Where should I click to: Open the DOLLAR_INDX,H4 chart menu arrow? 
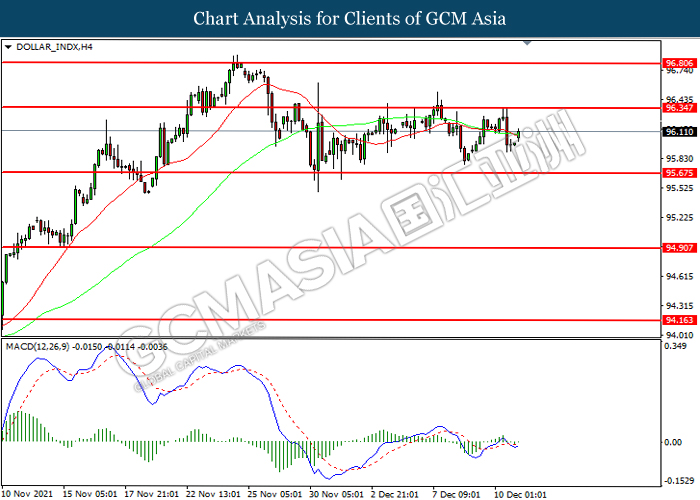[x=8, y=47]
